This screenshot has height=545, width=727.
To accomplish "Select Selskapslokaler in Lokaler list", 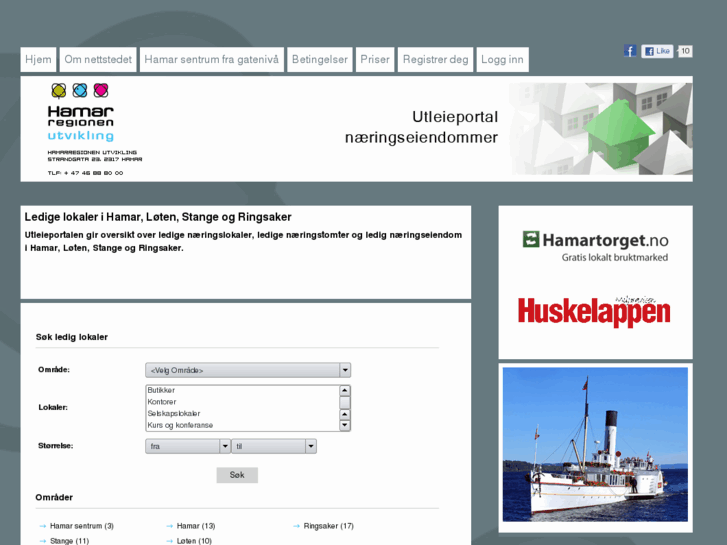I will tap(242, 414).
